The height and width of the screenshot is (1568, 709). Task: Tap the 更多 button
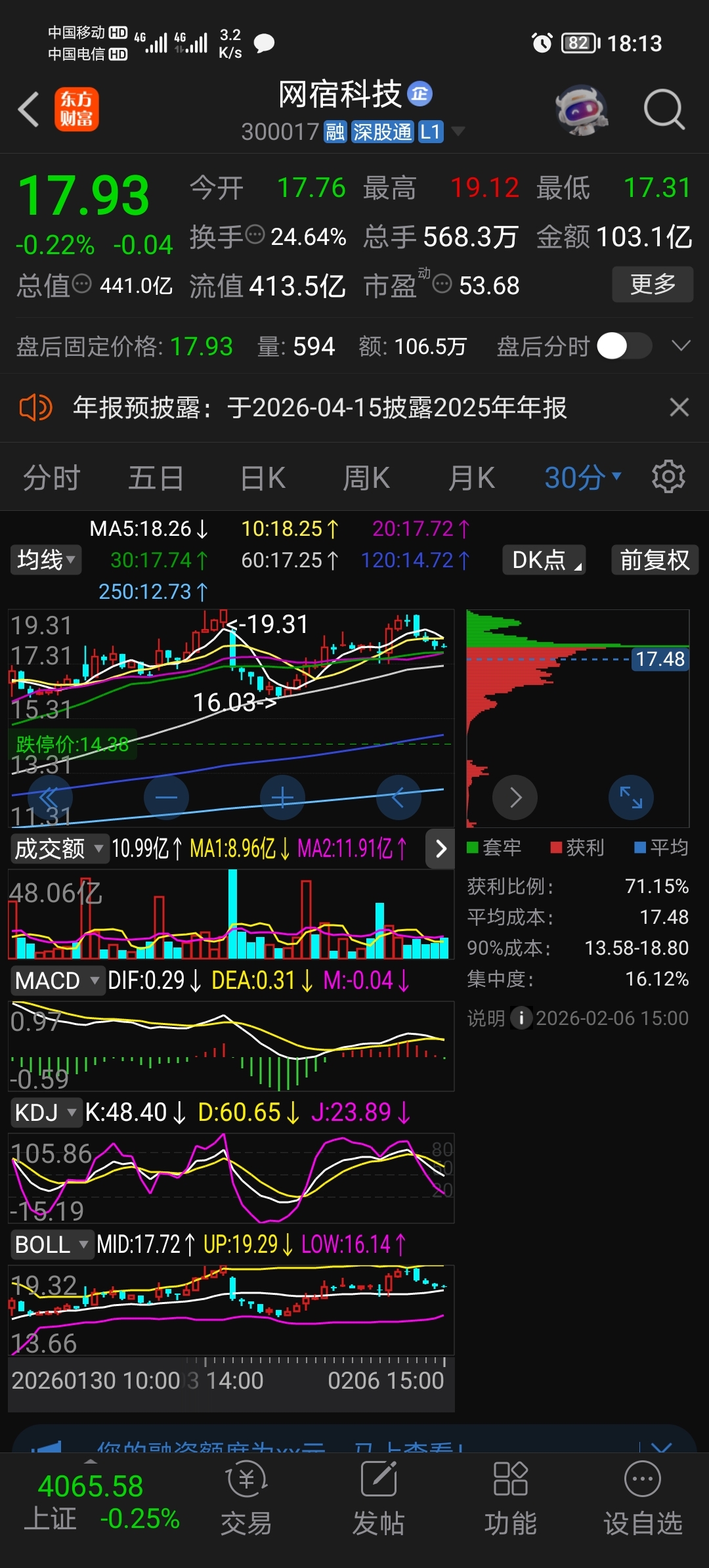653,284
